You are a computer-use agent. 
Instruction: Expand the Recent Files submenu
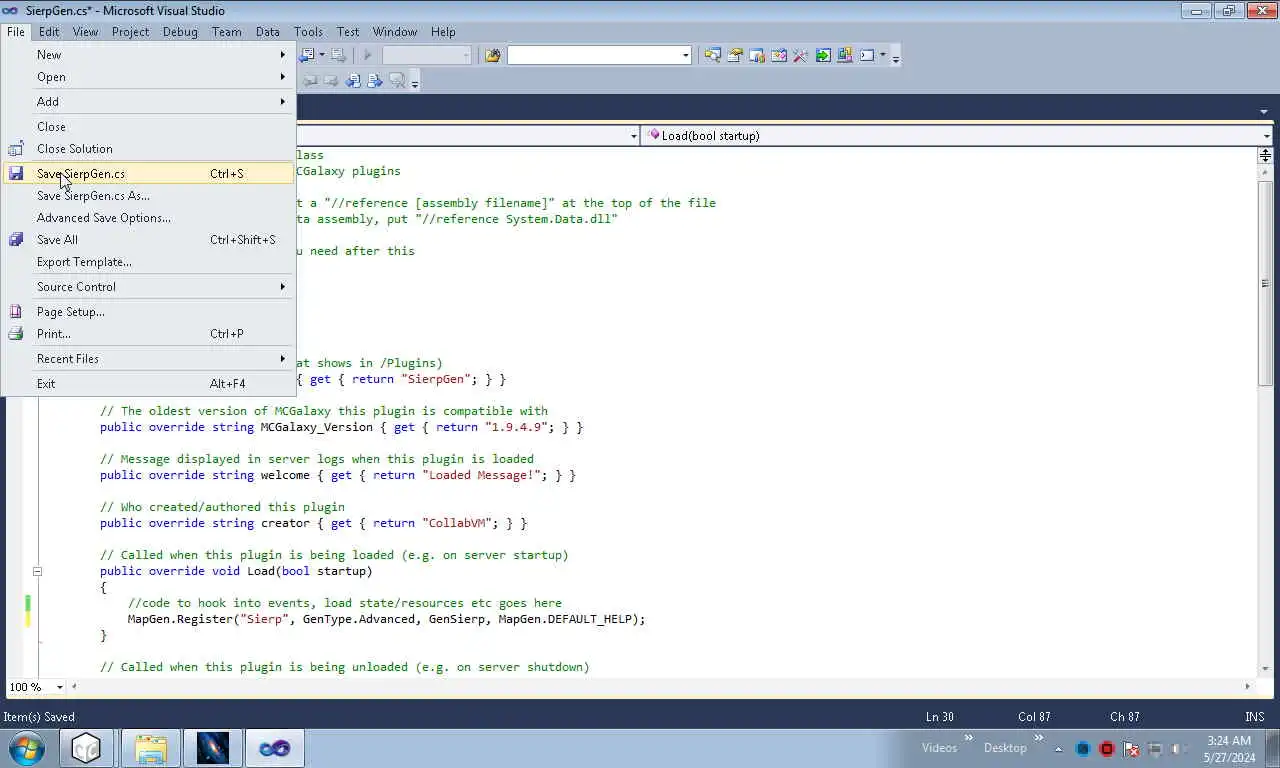(x=149, y=358)
